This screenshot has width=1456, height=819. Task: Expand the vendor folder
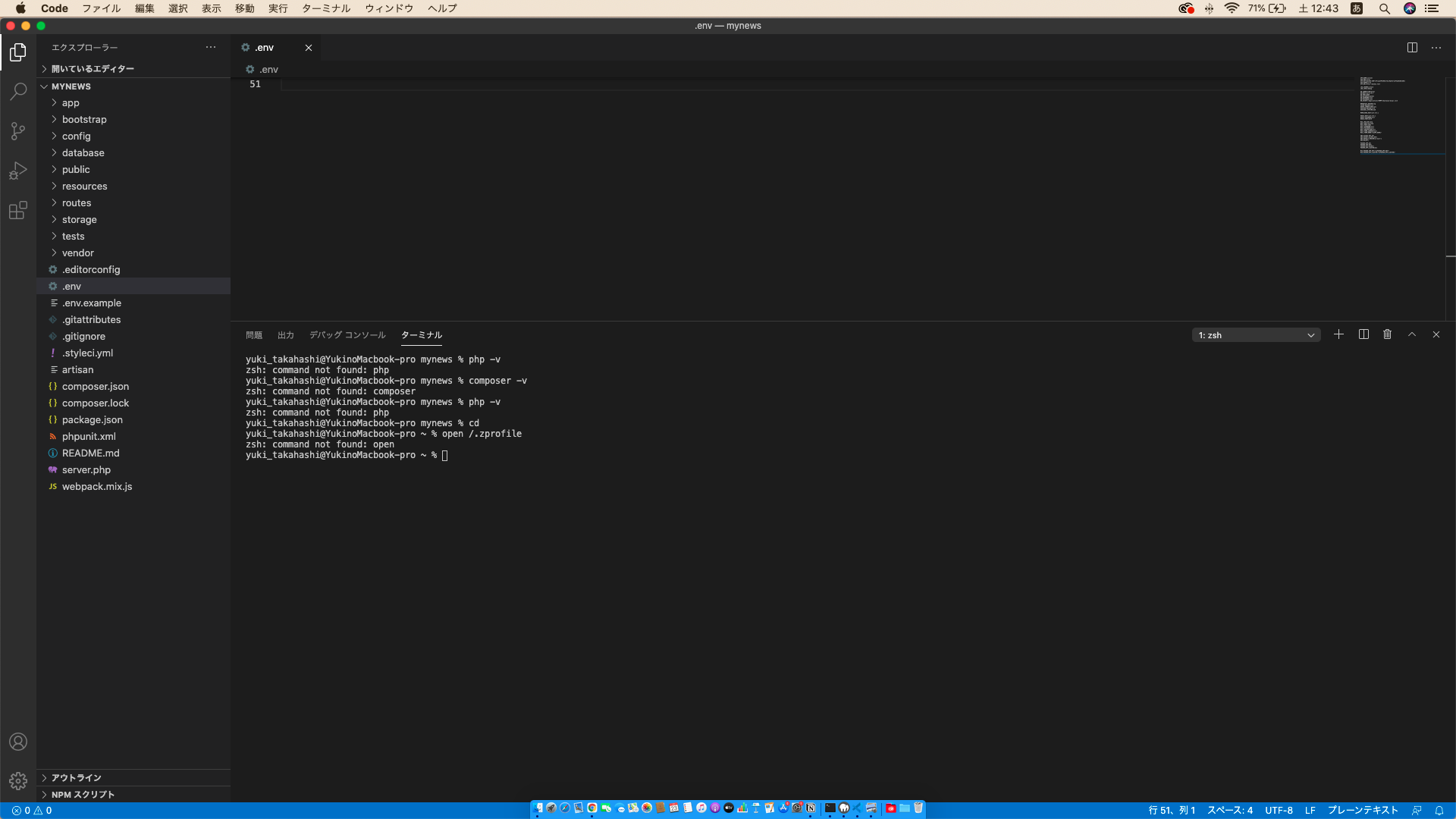pyautogui.click(x=133, y=253)
